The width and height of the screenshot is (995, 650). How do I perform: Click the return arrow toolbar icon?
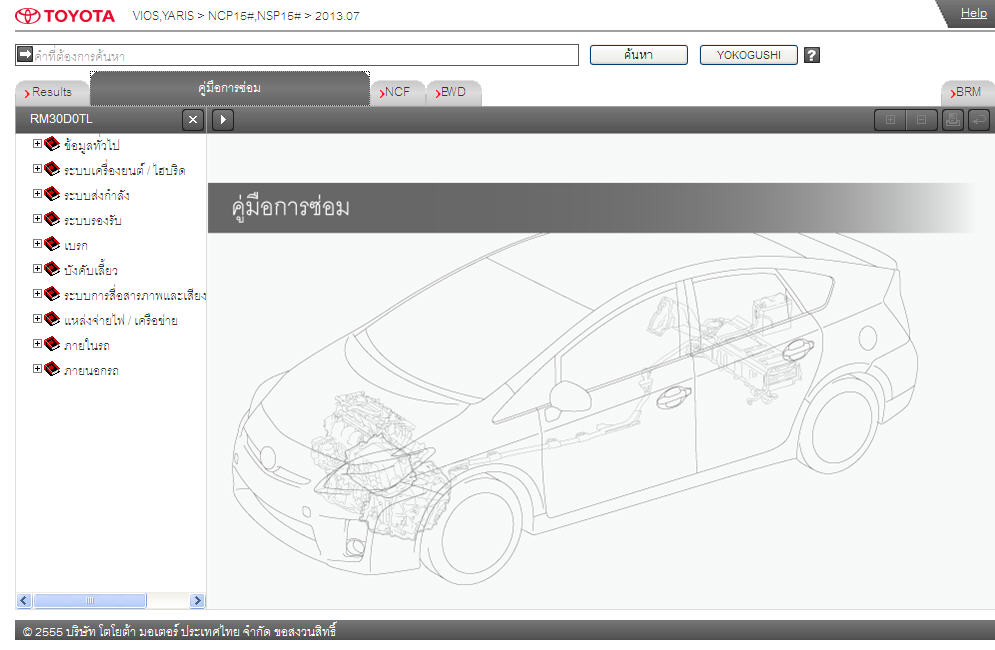point(978,120)
